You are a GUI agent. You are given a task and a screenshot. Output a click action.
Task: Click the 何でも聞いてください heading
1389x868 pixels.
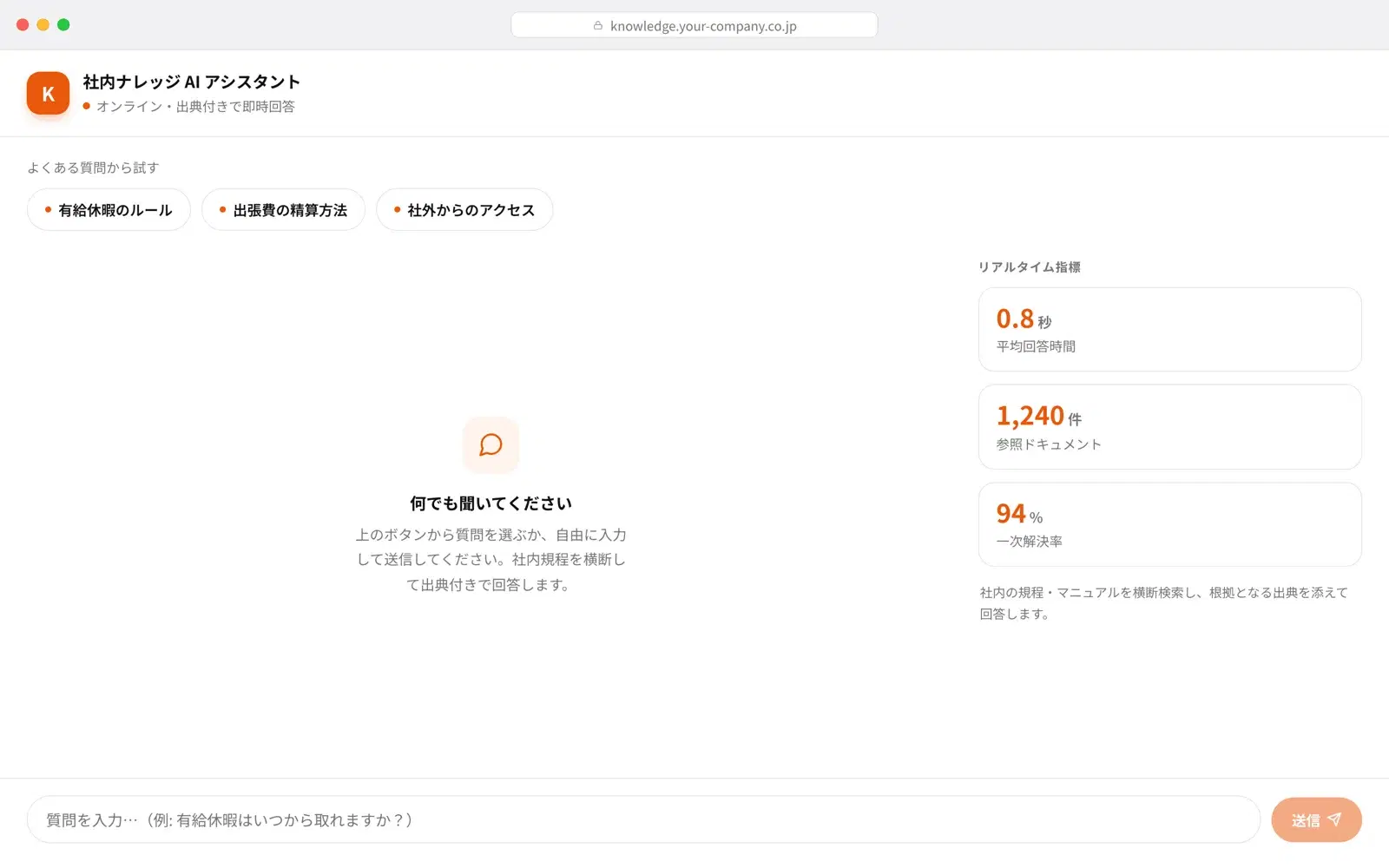[x=490, y=503]
